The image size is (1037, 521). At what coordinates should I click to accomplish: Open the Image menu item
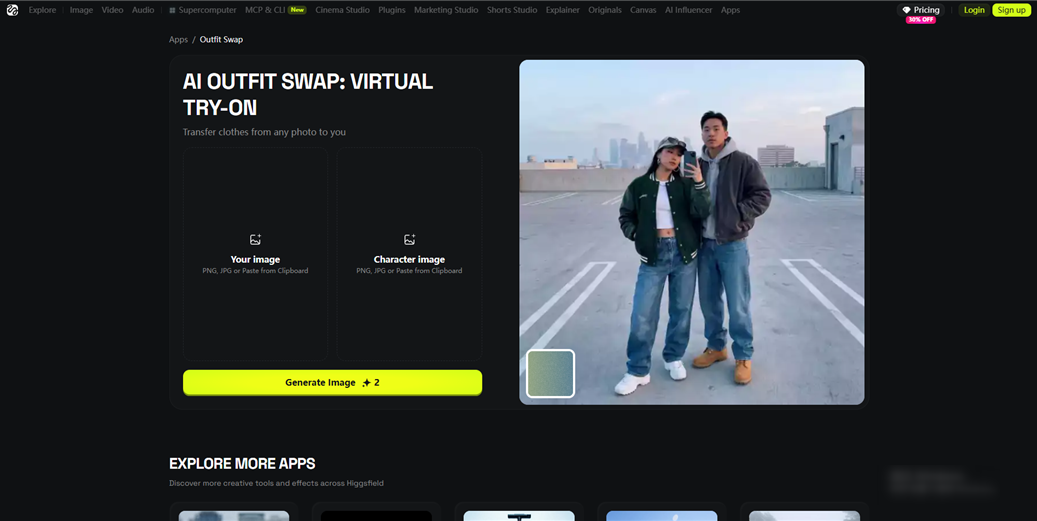pos(81,10)
